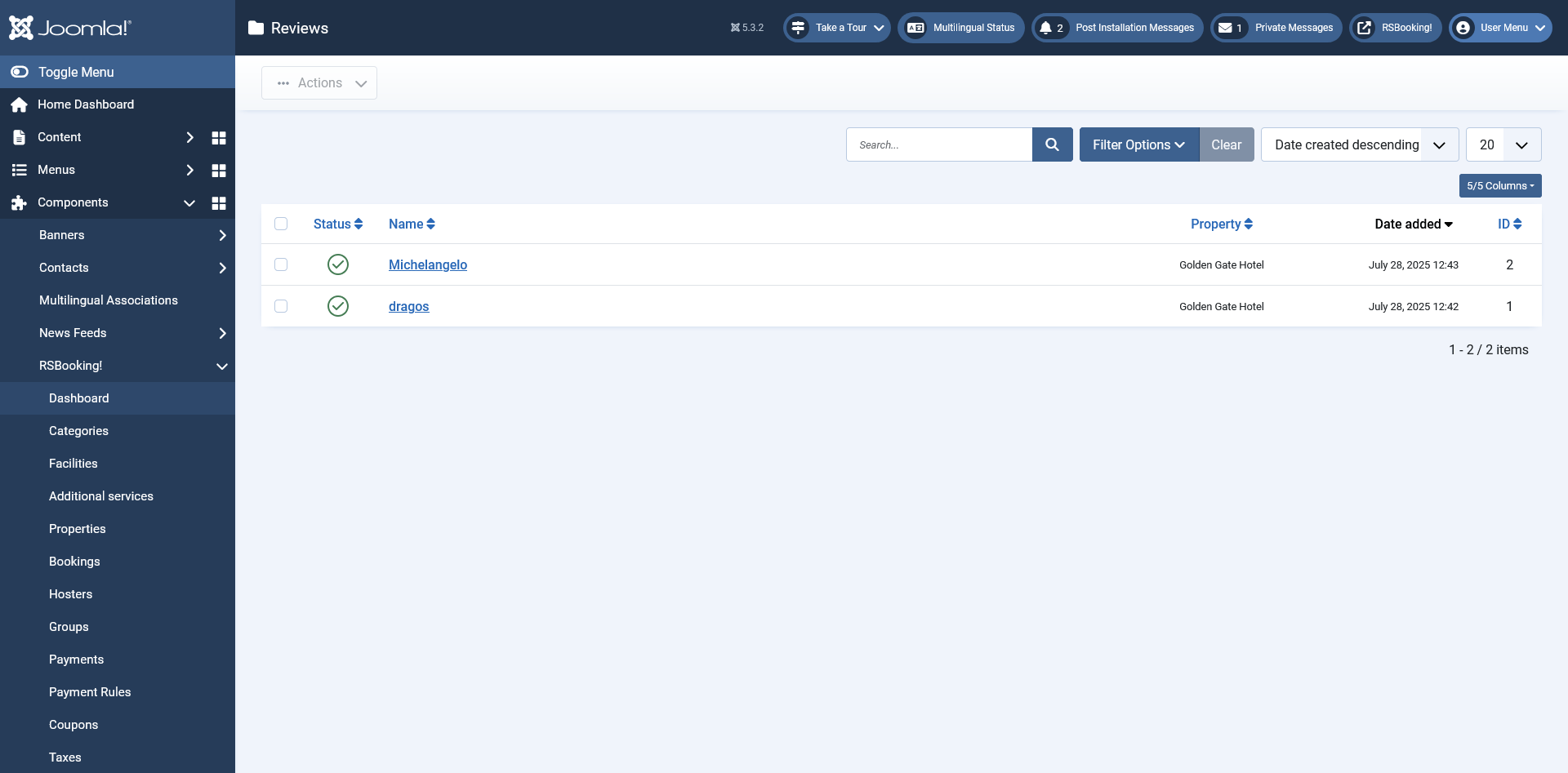Viewport: 1568px width, 773px height.
Task: Click the Components puzzle icon
Action: [19, 202]
